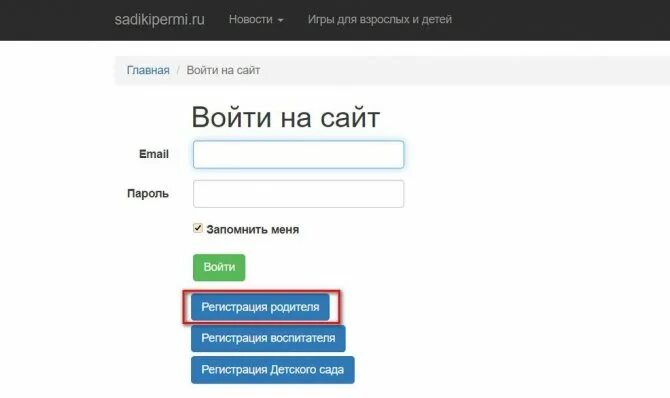
Task: Submit login with the green Войти button
Action: pyautogui.click(x=219, y=268)
